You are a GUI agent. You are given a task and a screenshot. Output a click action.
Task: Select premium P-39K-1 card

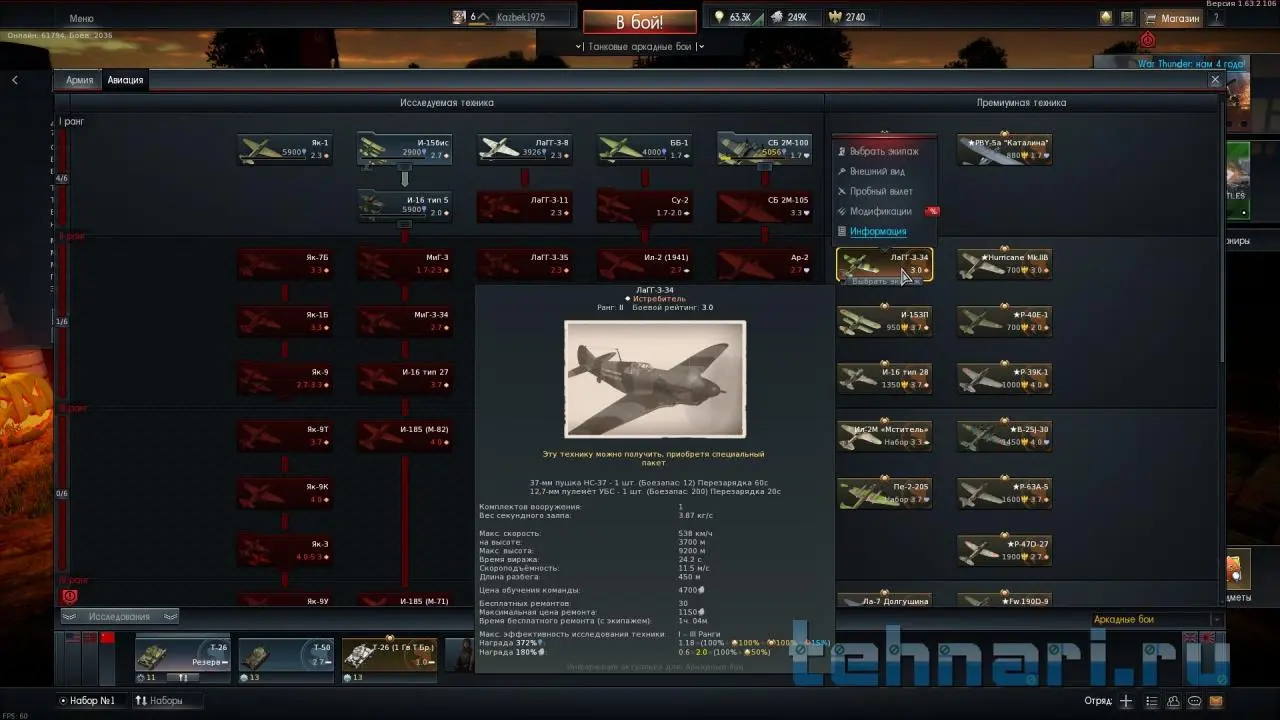(1004, 378)
